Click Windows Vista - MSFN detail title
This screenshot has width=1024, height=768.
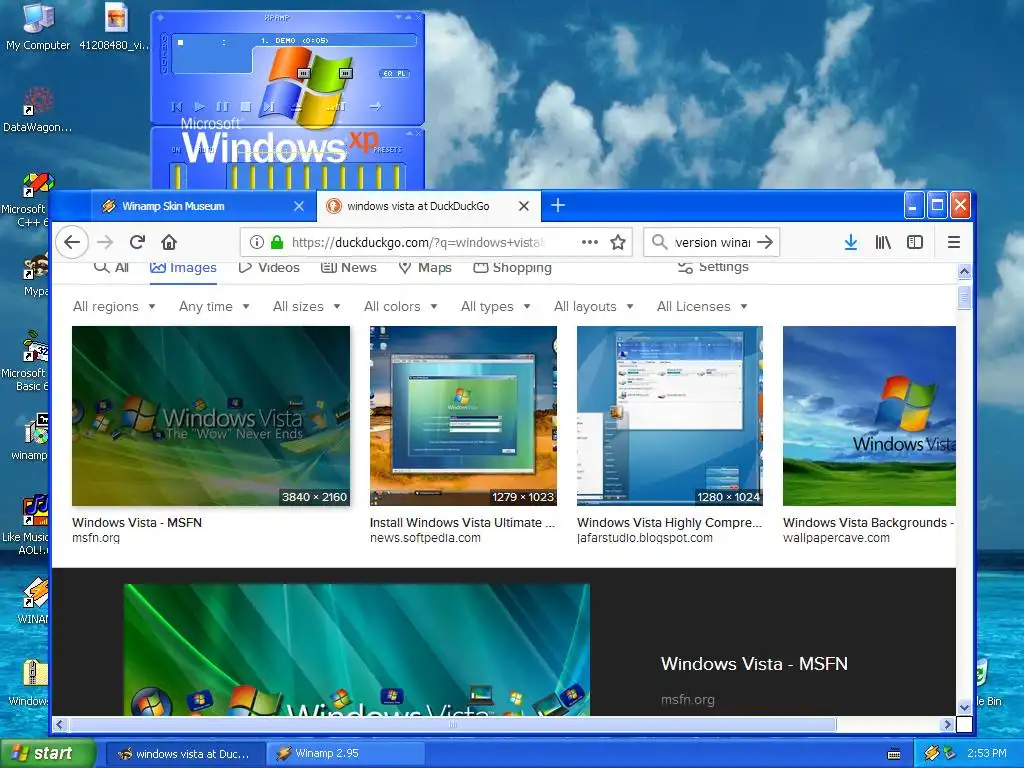754,664
